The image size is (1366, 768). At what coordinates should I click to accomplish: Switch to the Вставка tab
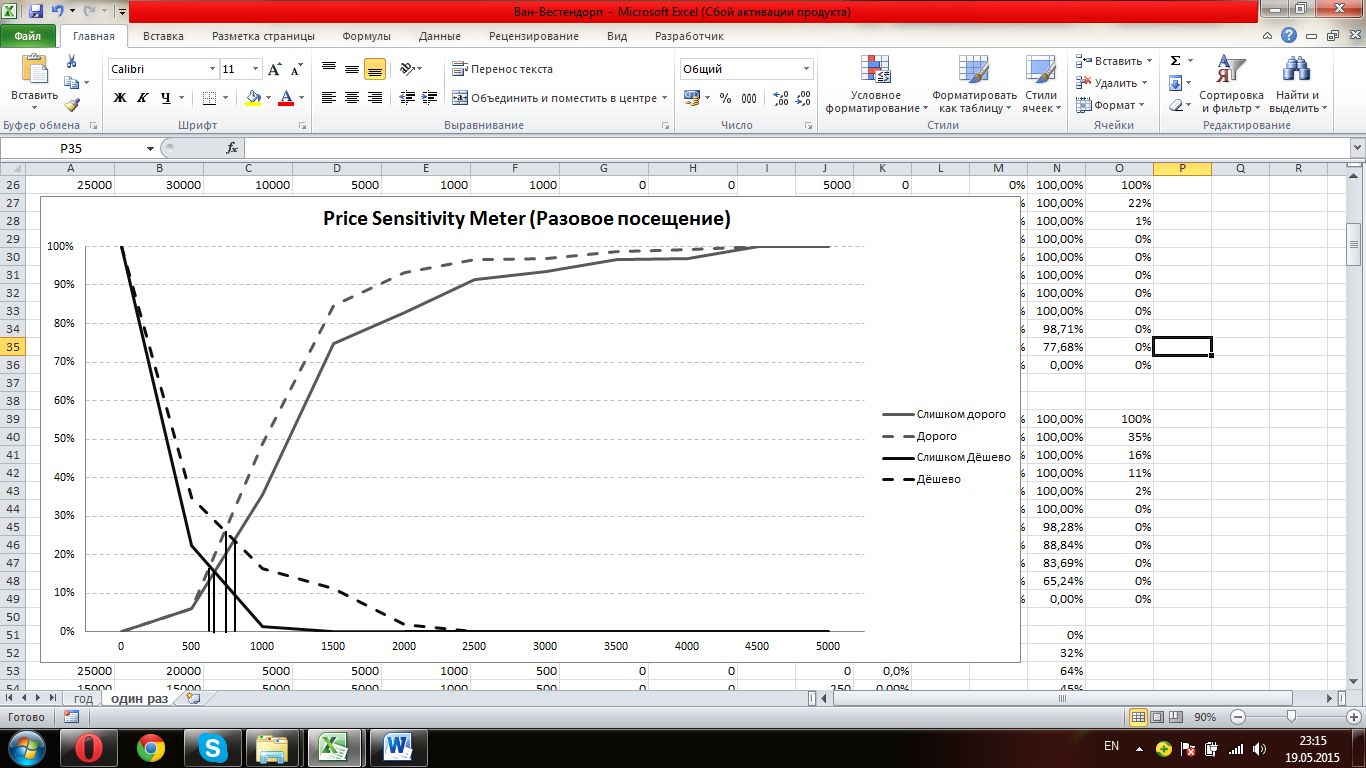point(163,36)
